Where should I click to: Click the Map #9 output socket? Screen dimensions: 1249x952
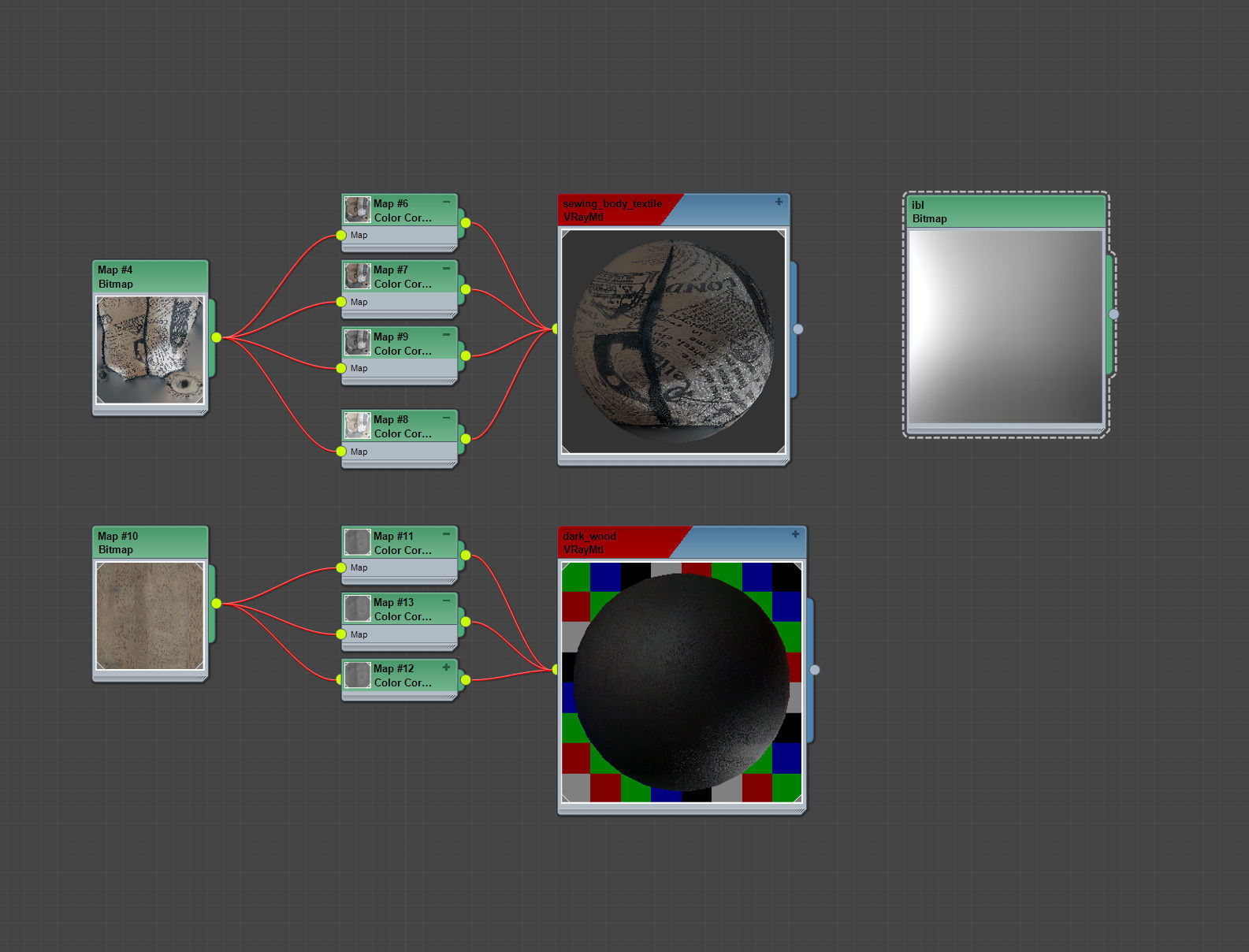point(466,356)
